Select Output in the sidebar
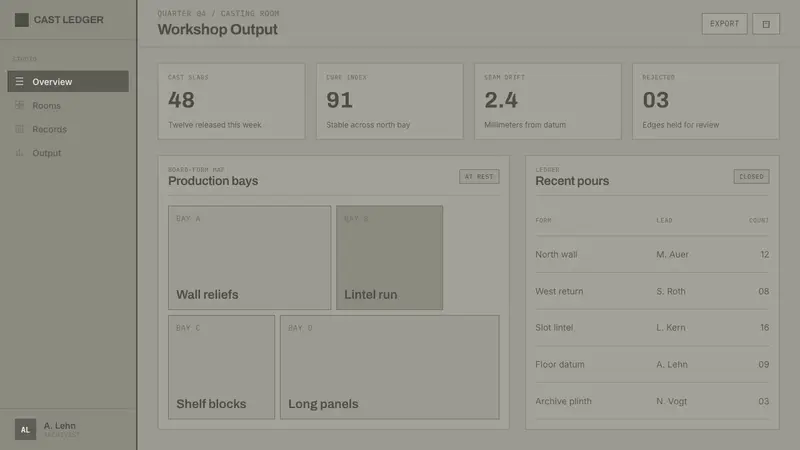 point(68,153)
